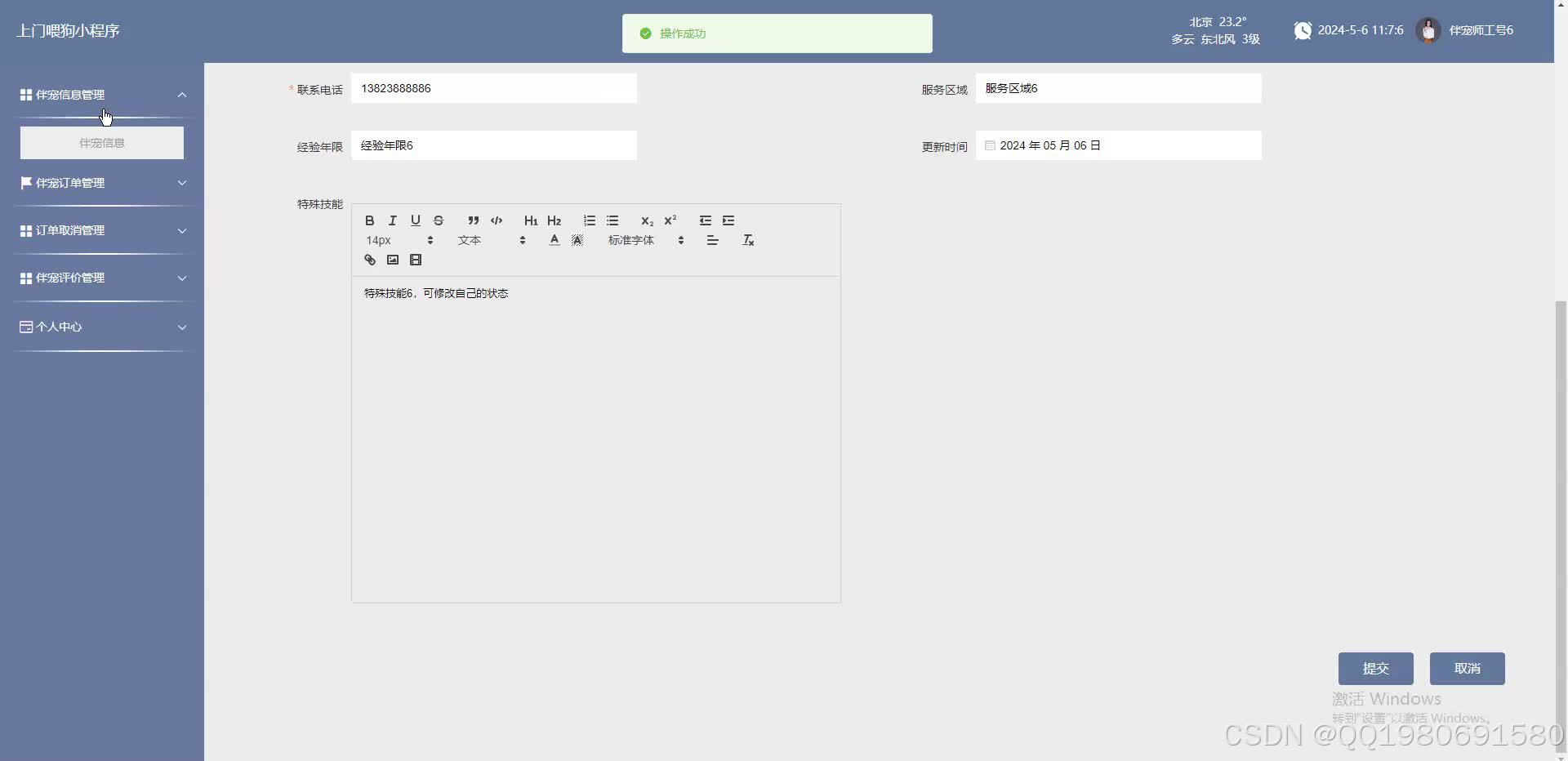
Task: Expand the 伴宠评价管理 menu
Action: tap(102, 278)
